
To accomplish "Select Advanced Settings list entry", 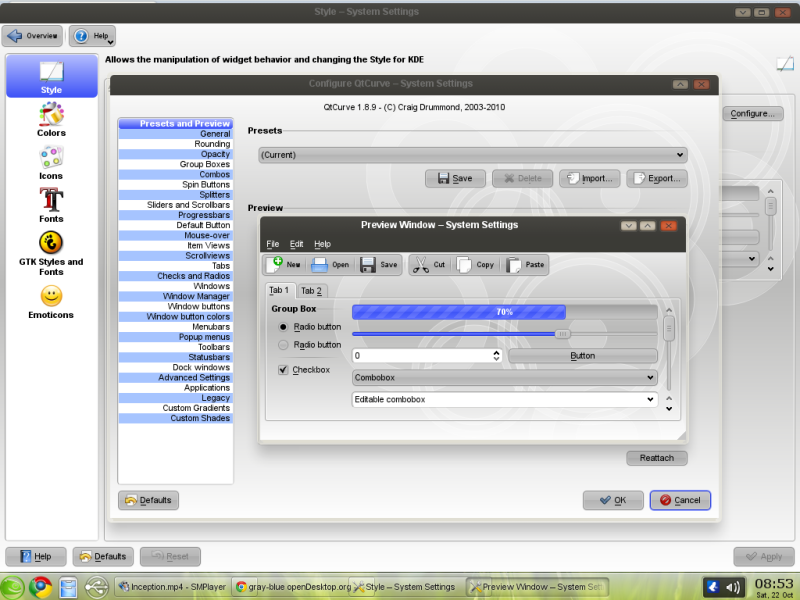I will 176,378.
